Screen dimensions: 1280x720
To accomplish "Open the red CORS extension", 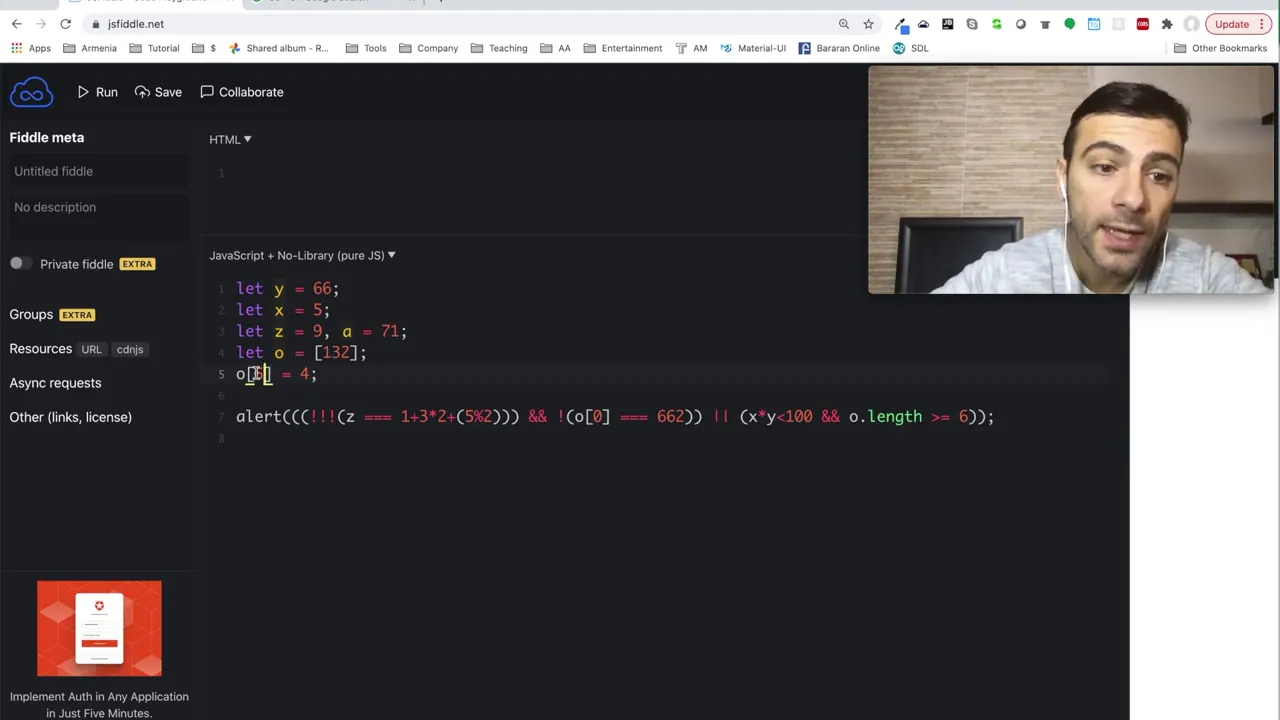I will coord(1142,24).
